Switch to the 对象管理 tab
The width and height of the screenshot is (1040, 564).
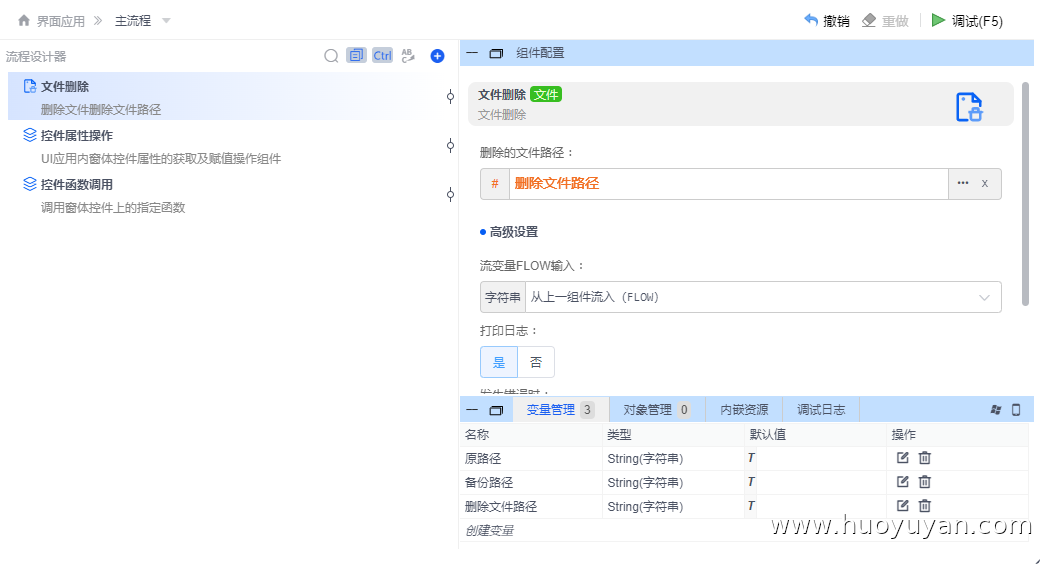pyautogui.click(x=656, y=409)
